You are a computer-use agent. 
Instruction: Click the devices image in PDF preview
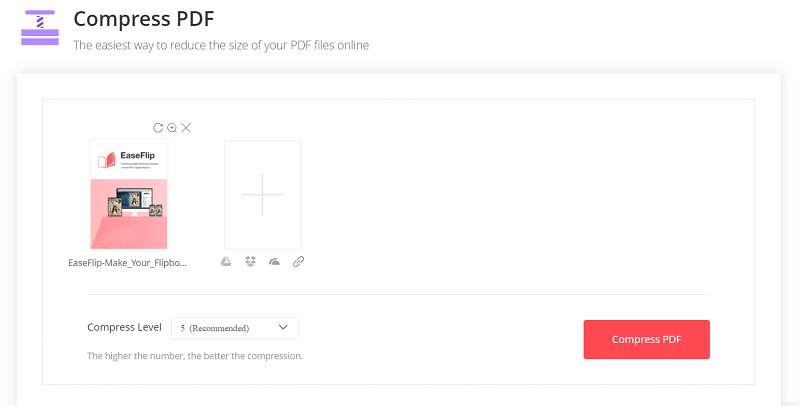click(x=133, y=202)
